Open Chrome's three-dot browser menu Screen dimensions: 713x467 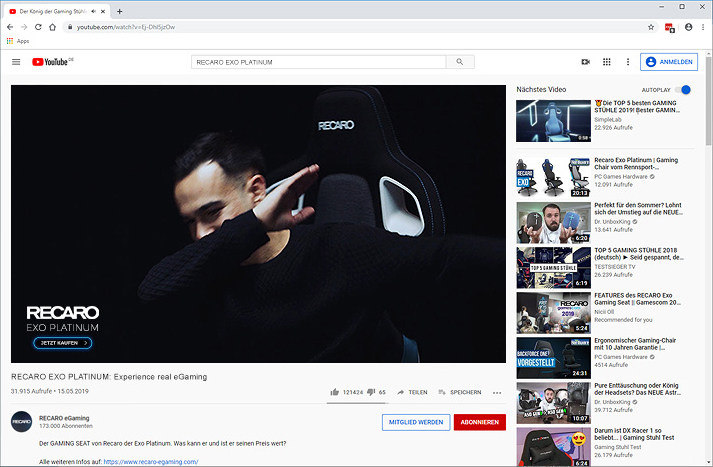tap(704, 27)
